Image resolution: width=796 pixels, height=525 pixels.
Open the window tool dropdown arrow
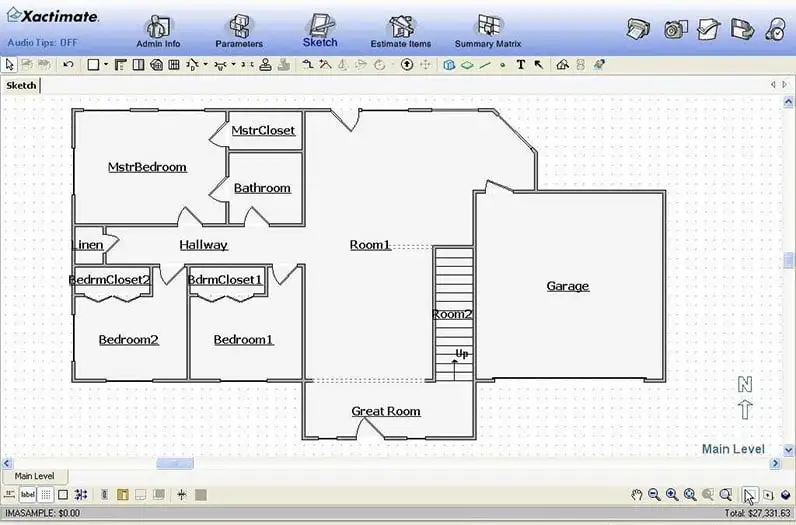(x=234, y=64)
